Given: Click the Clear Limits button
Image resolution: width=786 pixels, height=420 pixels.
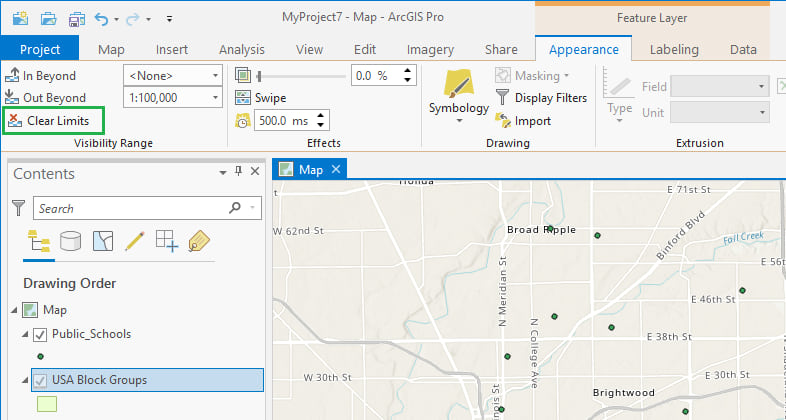Looking at the screenshot, I should [54, 121].
